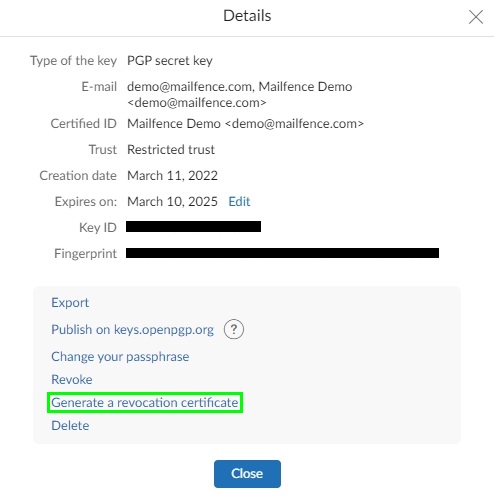This screenshot has width=494, height=504.
Task: Click the Fingerprint field label
Action: pos(85,254)
